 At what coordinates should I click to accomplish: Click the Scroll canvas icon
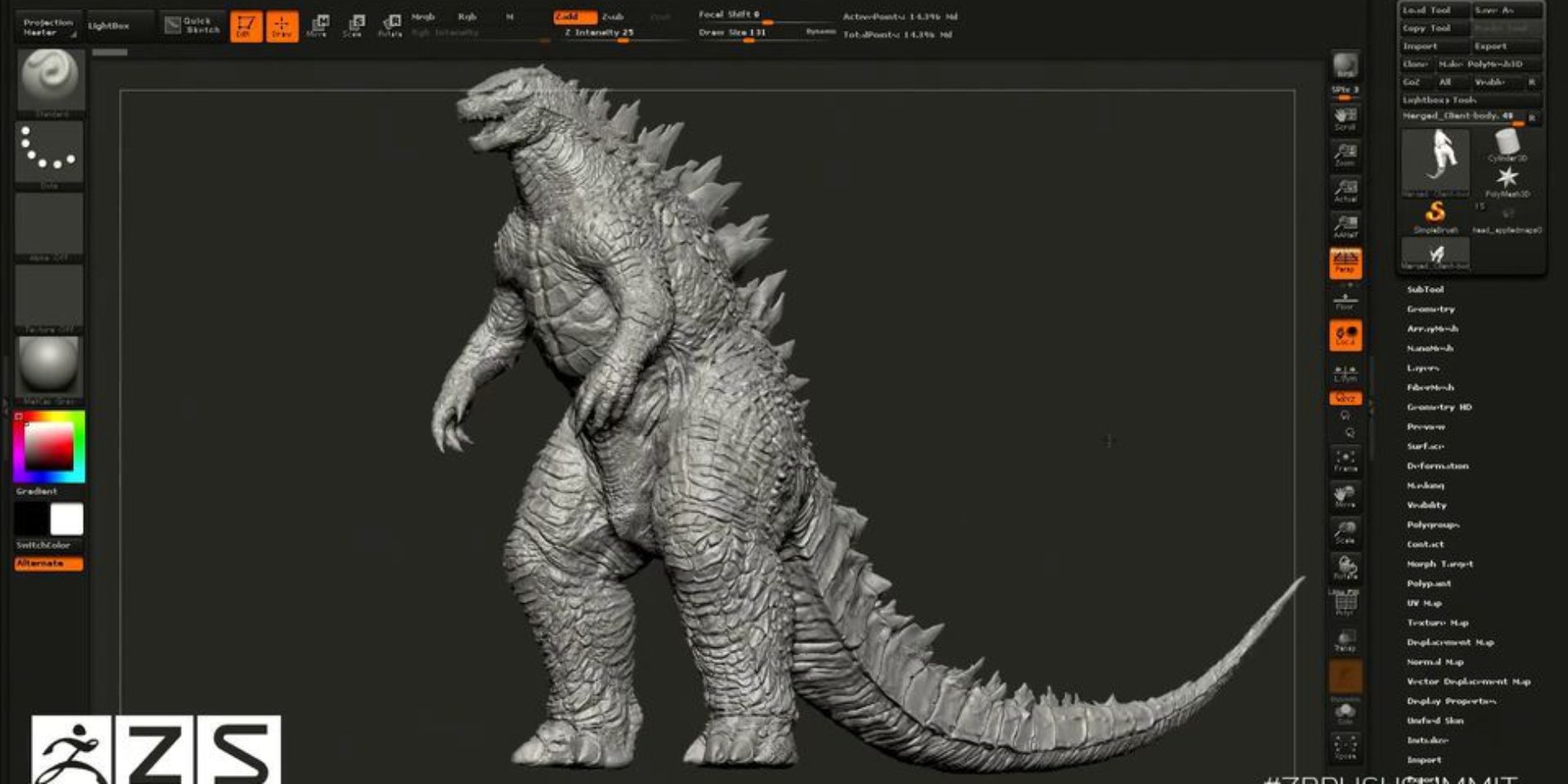(1345, 118)
